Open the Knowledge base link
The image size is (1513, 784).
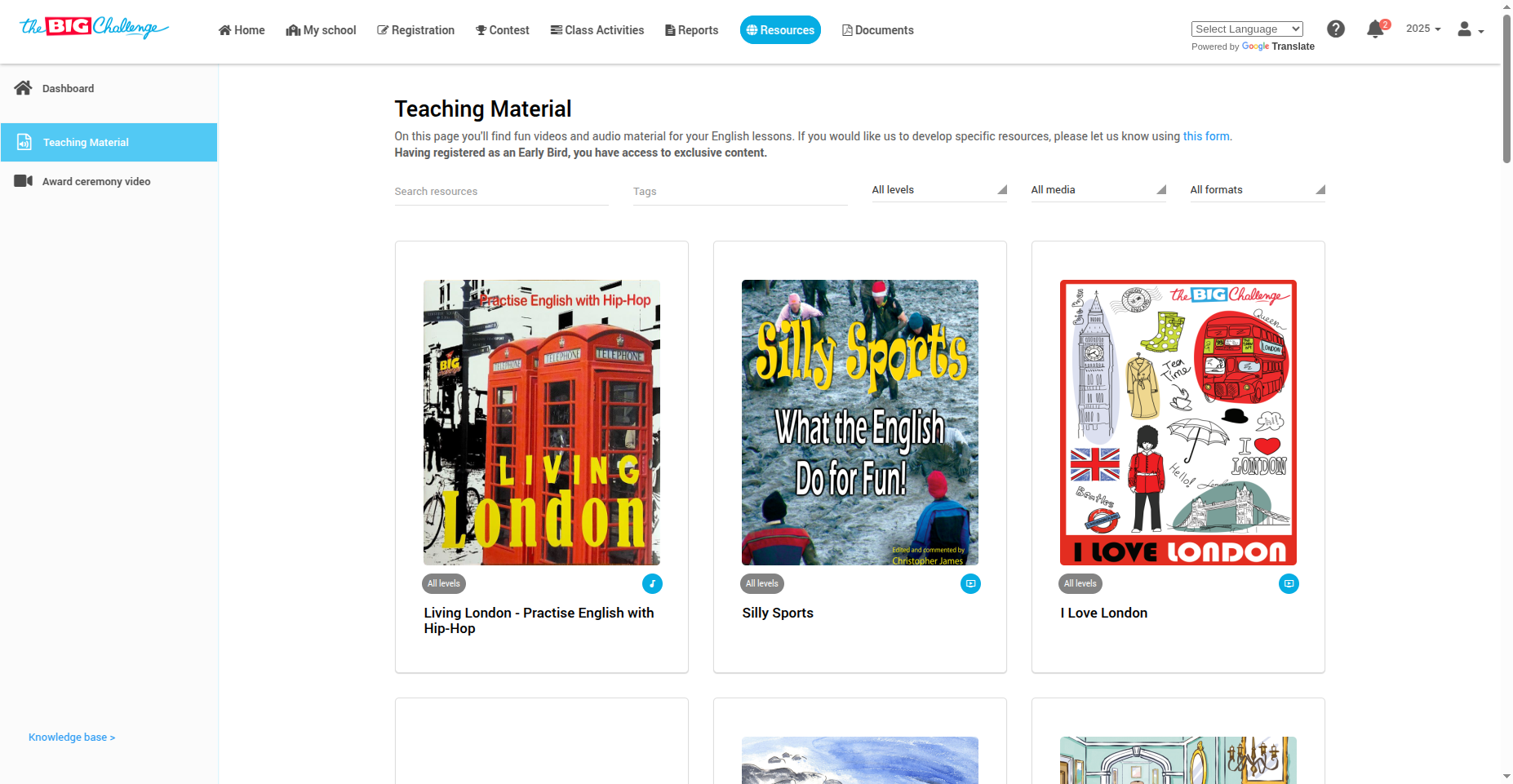point(72,737)
